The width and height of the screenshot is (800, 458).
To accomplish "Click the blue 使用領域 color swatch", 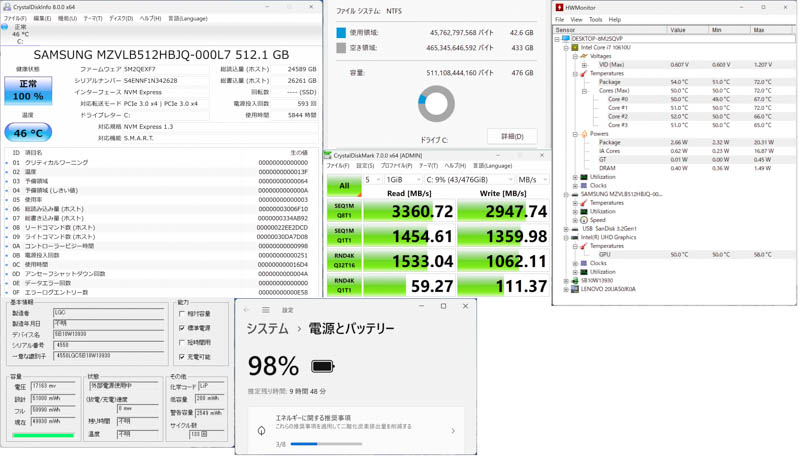I will 341,33.
